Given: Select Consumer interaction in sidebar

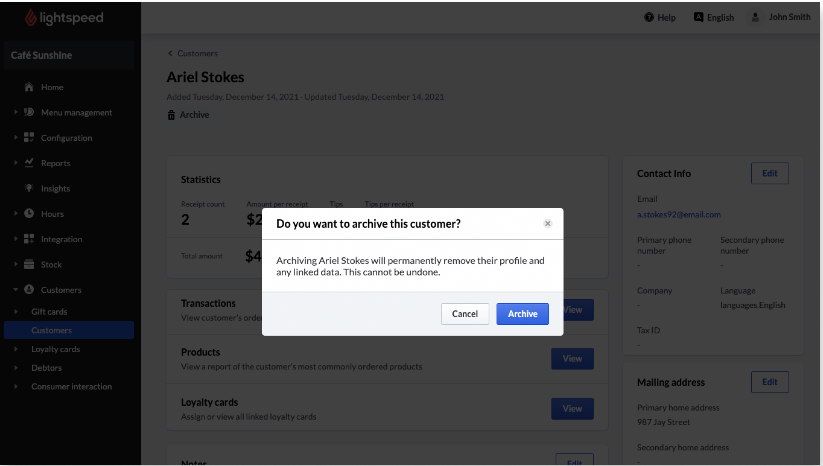Looking at the screenshot, I should [x=71, y=386].
